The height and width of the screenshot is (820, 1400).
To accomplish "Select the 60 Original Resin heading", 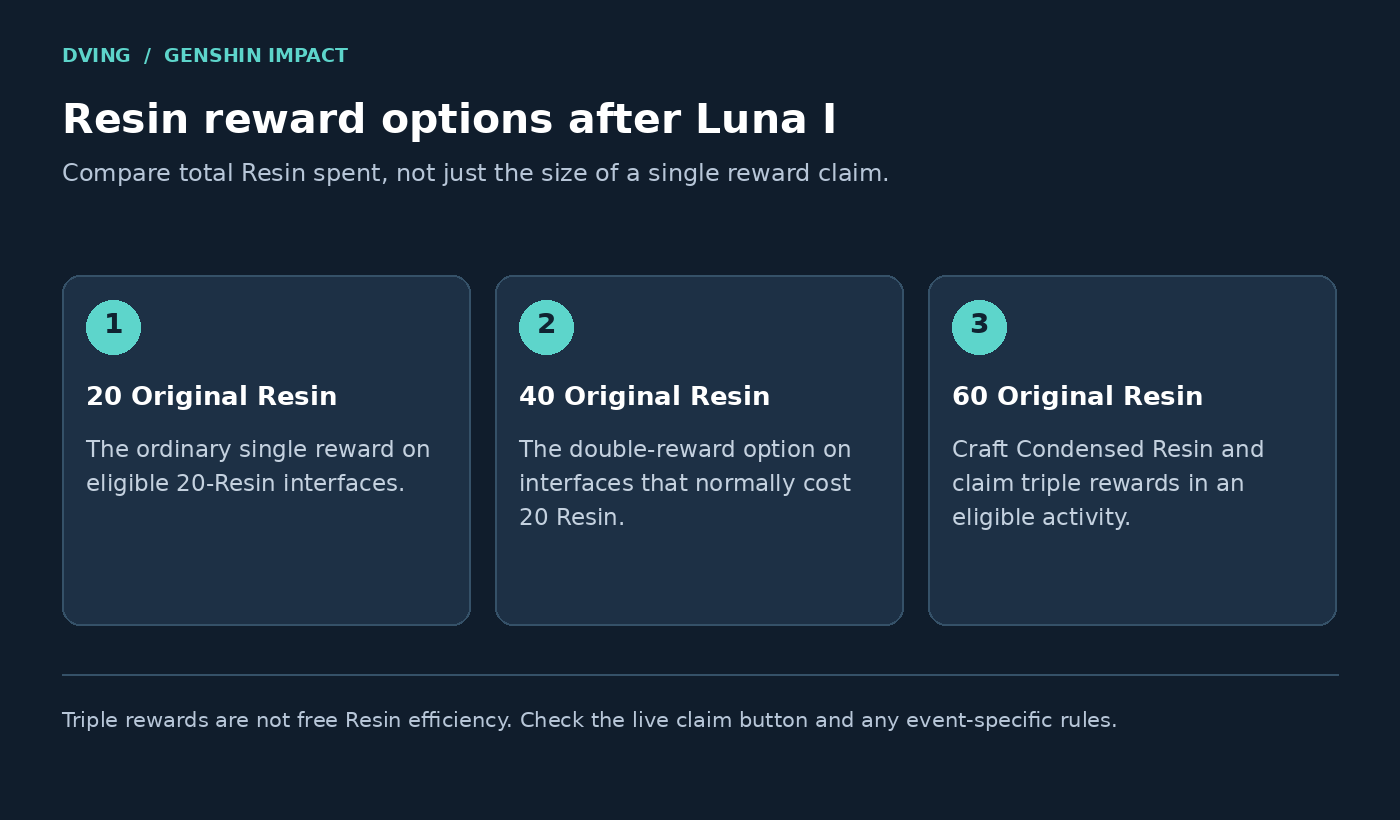I will click(1077, 397).
